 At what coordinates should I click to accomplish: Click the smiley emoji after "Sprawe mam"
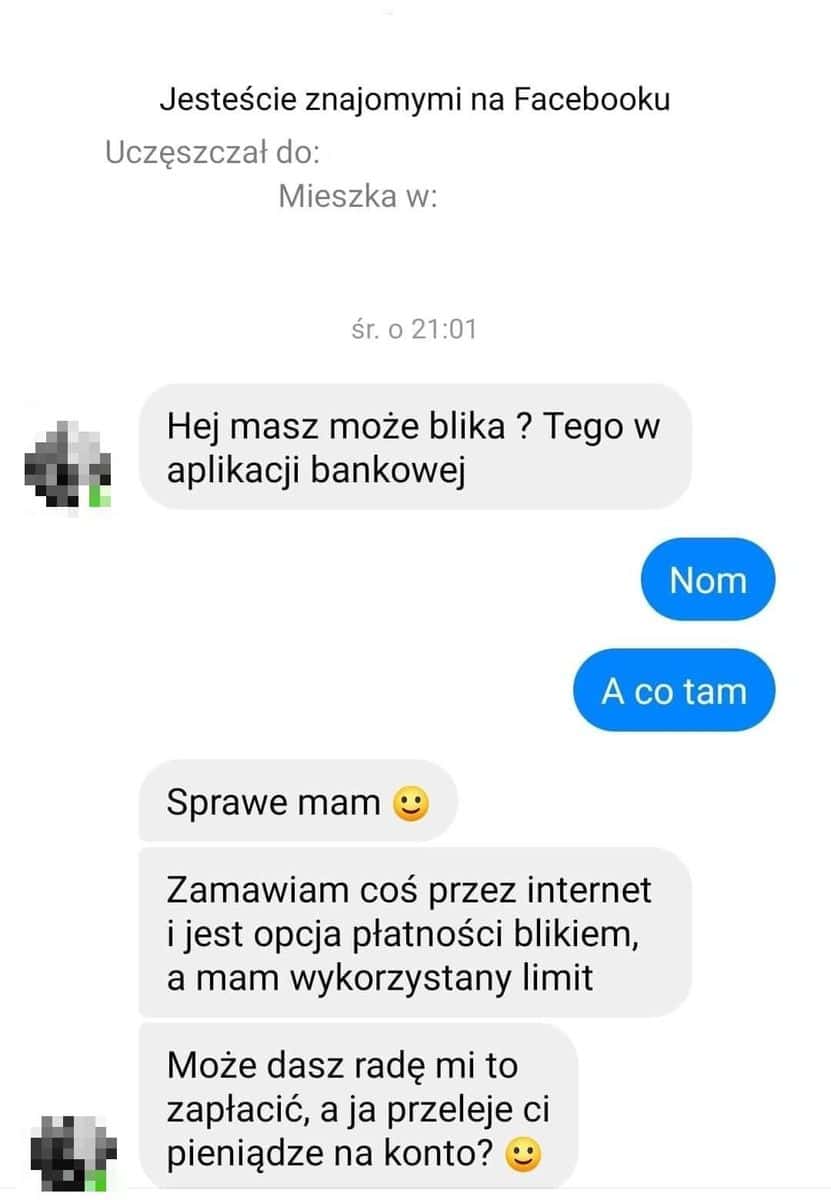[410, 803]
